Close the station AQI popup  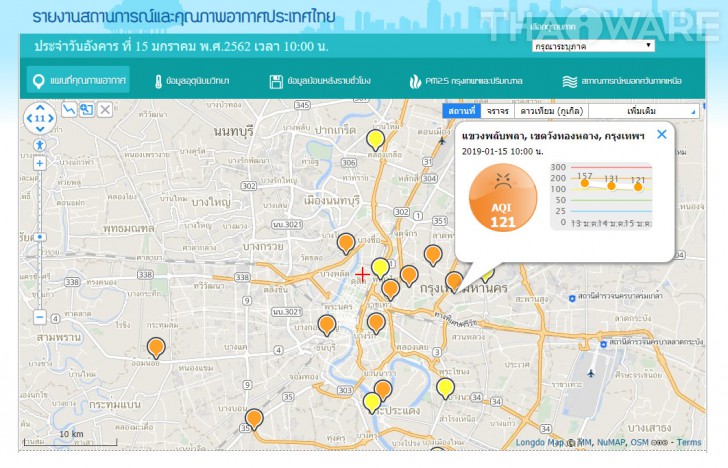click(x=662, y=135)
